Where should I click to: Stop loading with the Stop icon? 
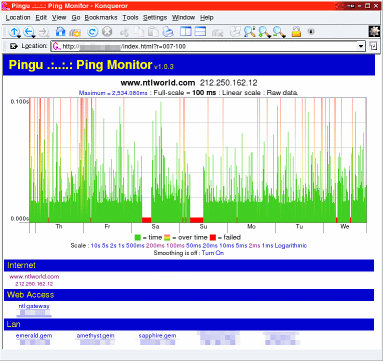[x=107, y=32]
